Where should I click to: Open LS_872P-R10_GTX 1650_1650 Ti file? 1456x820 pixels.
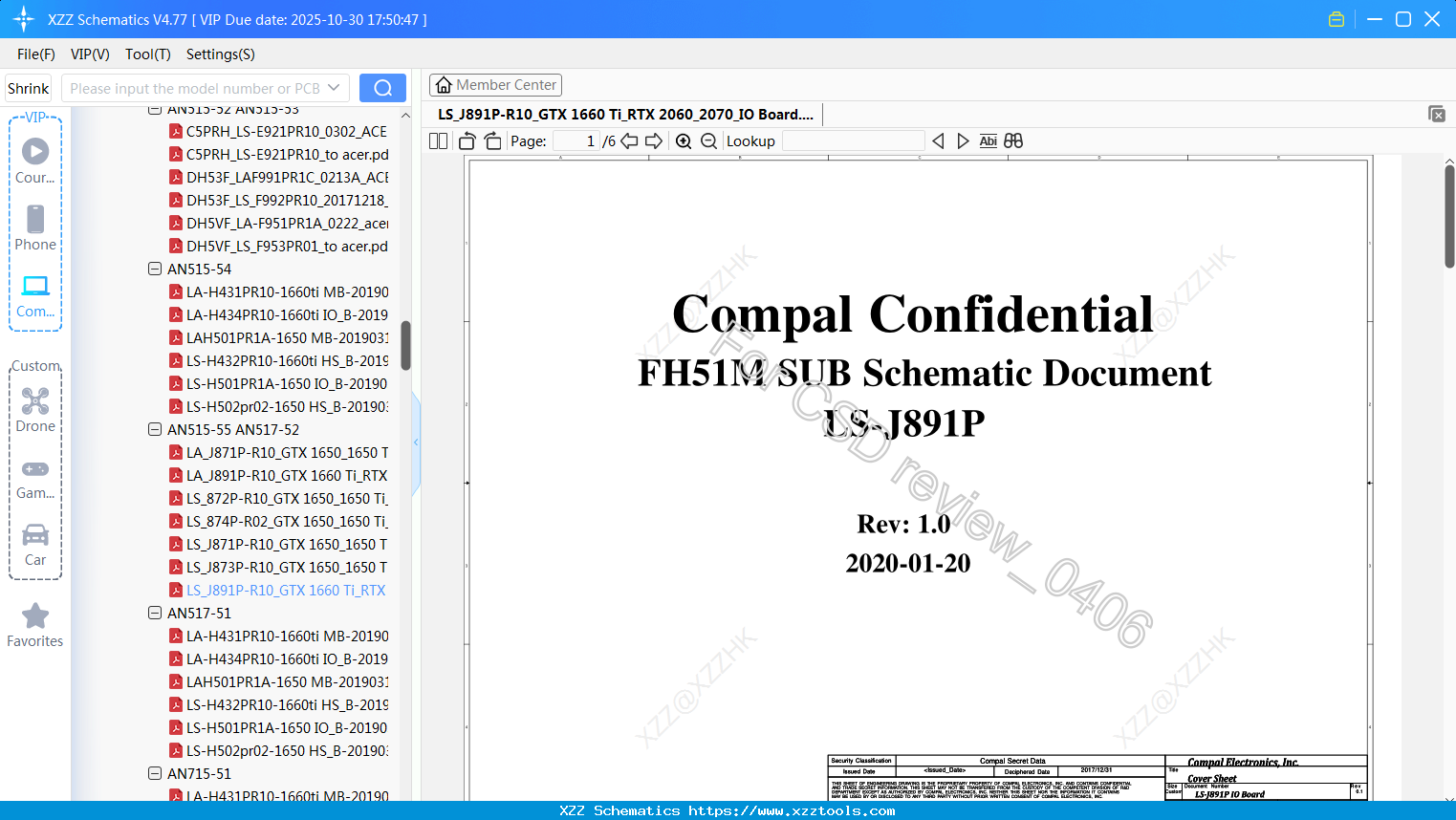tap(287, 498)
